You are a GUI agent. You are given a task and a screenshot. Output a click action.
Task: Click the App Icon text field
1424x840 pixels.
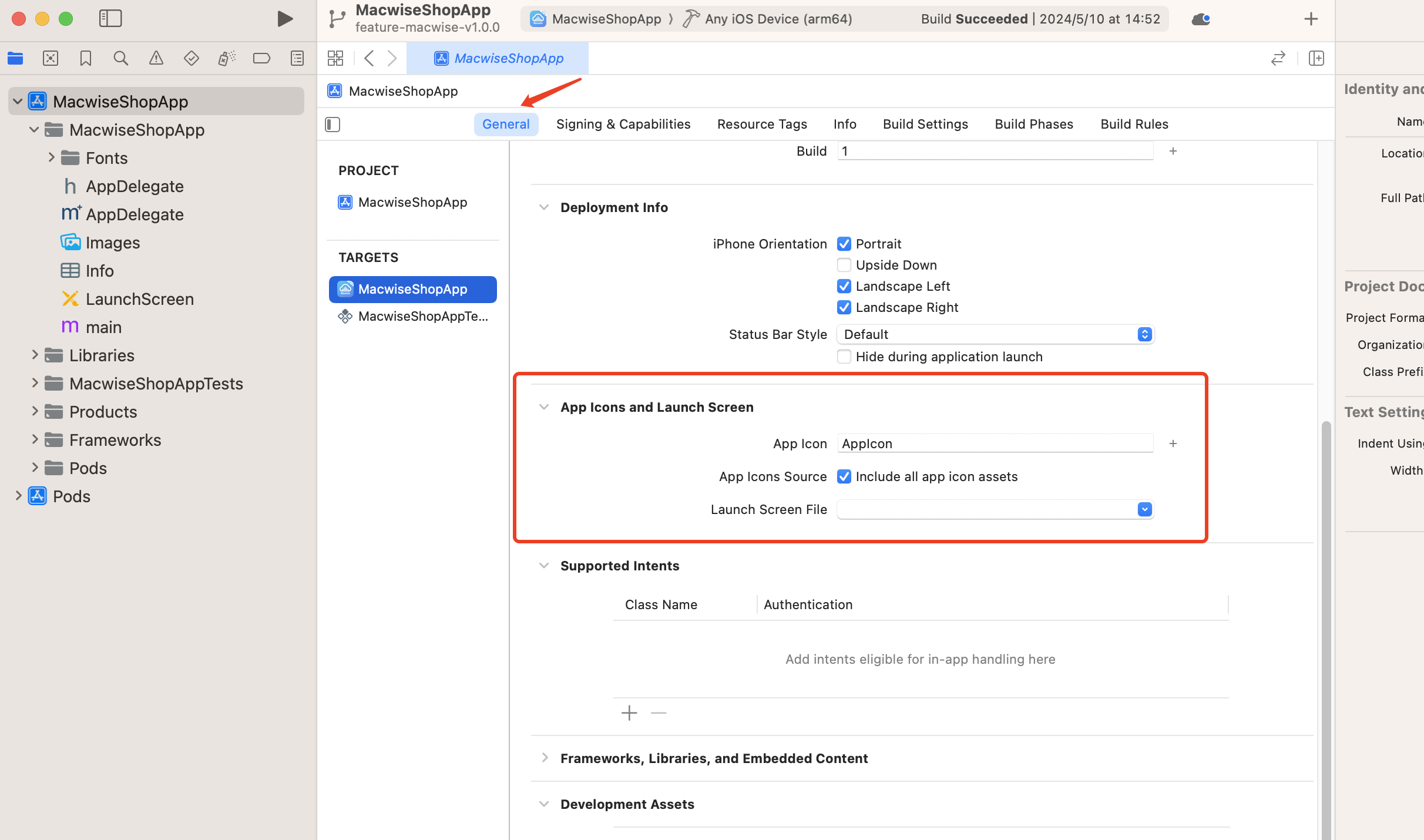click(x=995, y=443)
